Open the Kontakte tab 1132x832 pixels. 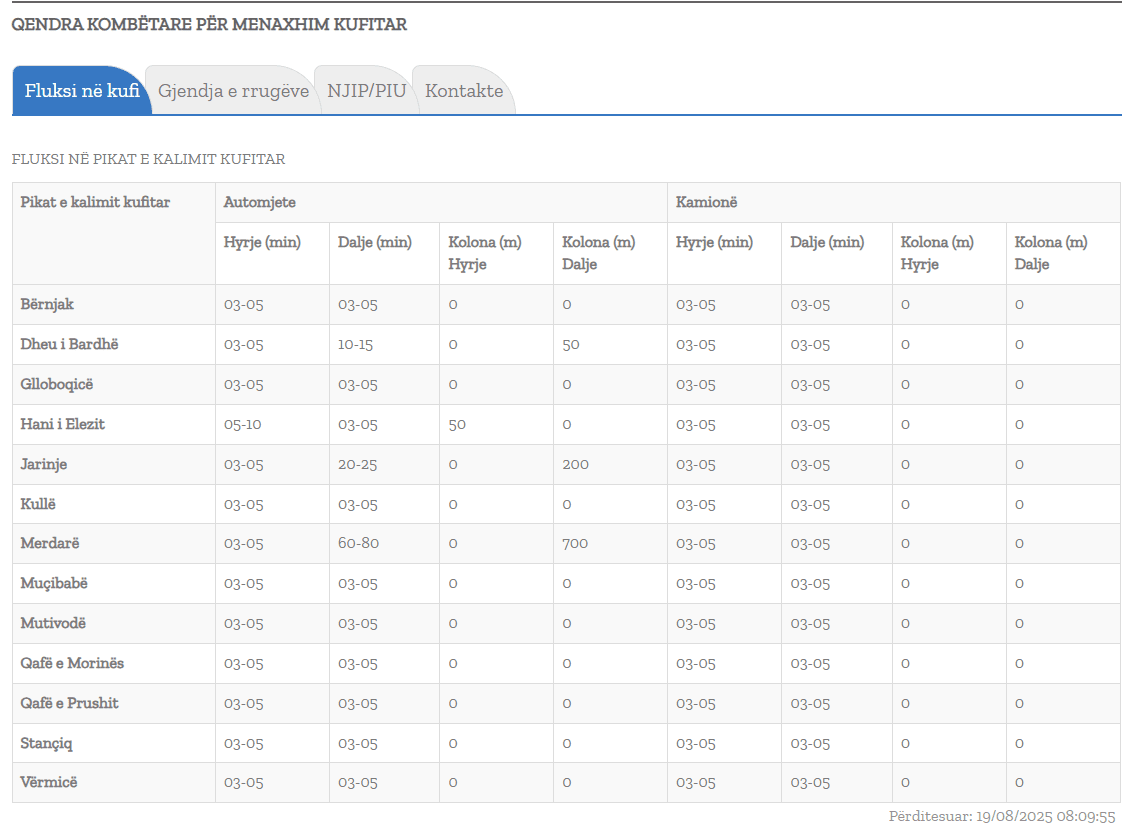click(464, 91)
